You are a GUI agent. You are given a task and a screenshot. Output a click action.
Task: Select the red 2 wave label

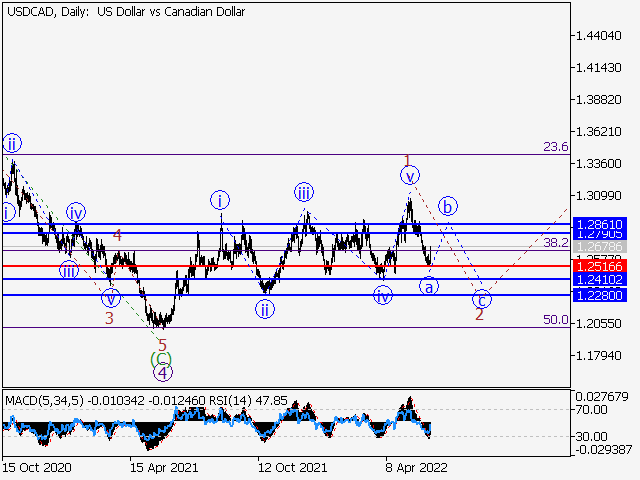point(479,314)
